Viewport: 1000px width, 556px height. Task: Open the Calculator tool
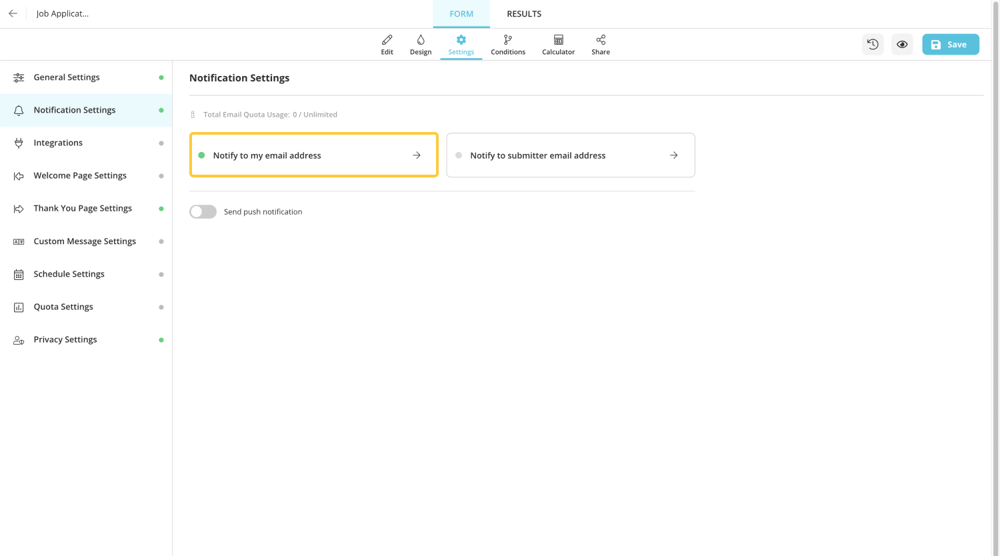pyautogui.click(x=558, y=44)
